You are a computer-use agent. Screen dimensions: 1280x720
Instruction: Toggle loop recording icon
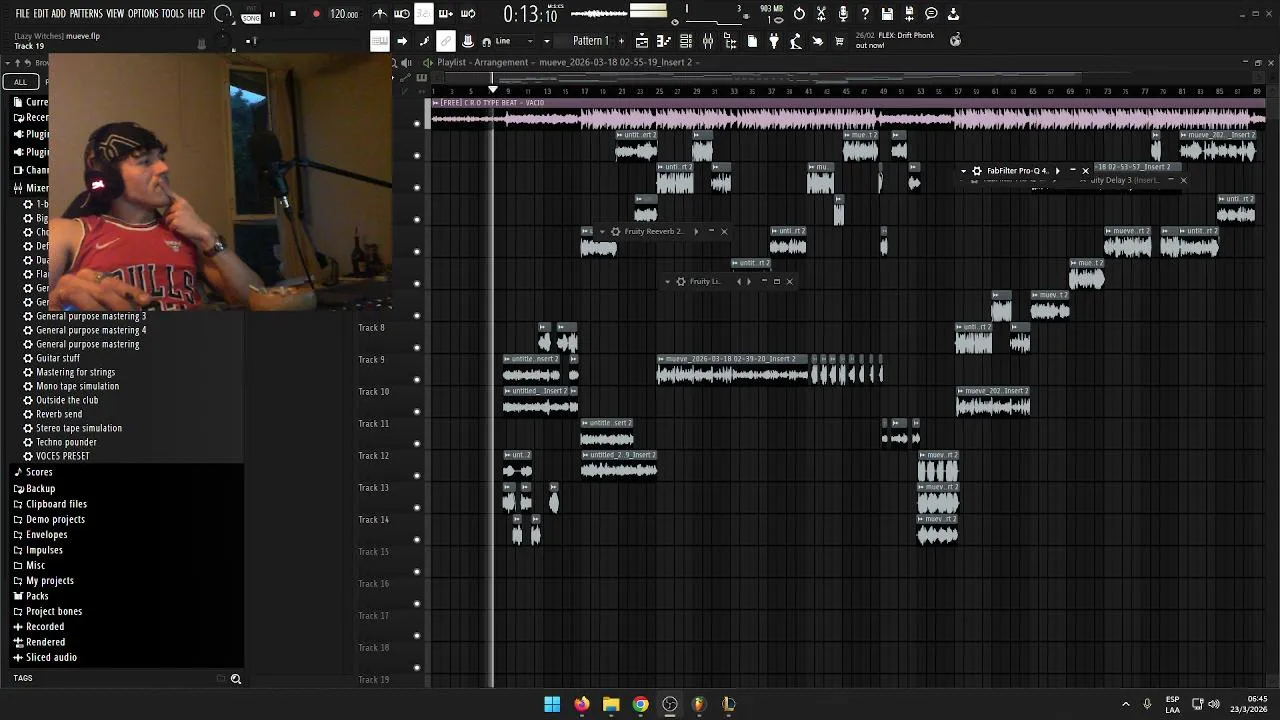click(x=468, y=14)
